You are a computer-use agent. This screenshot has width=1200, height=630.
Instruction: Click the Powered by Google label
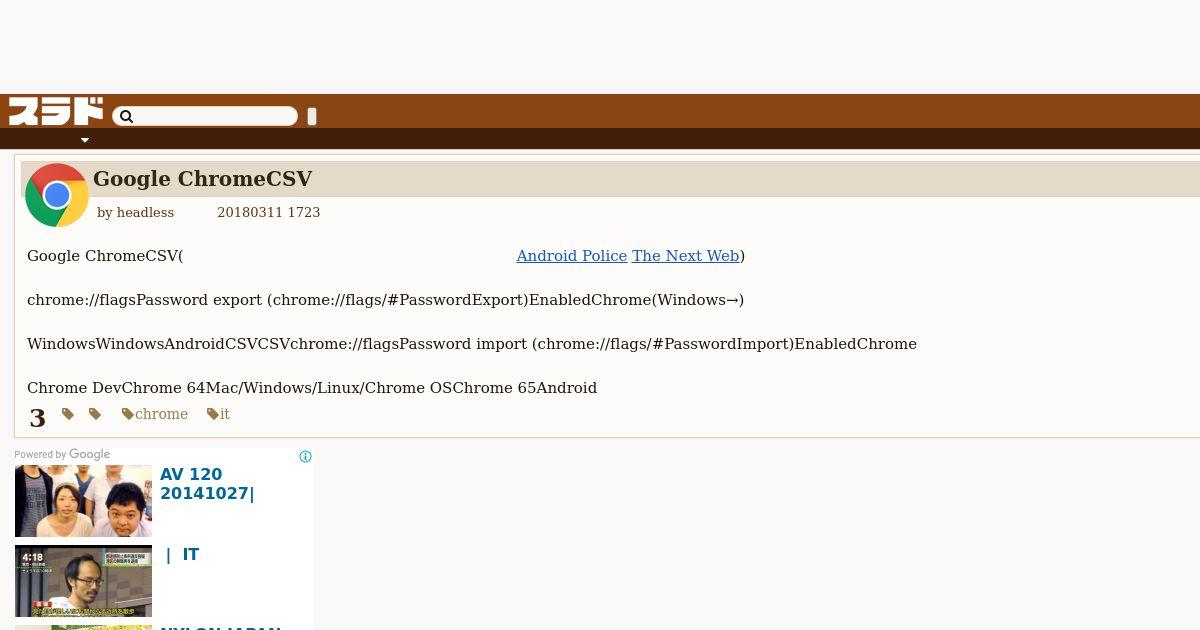pos(62,455)
